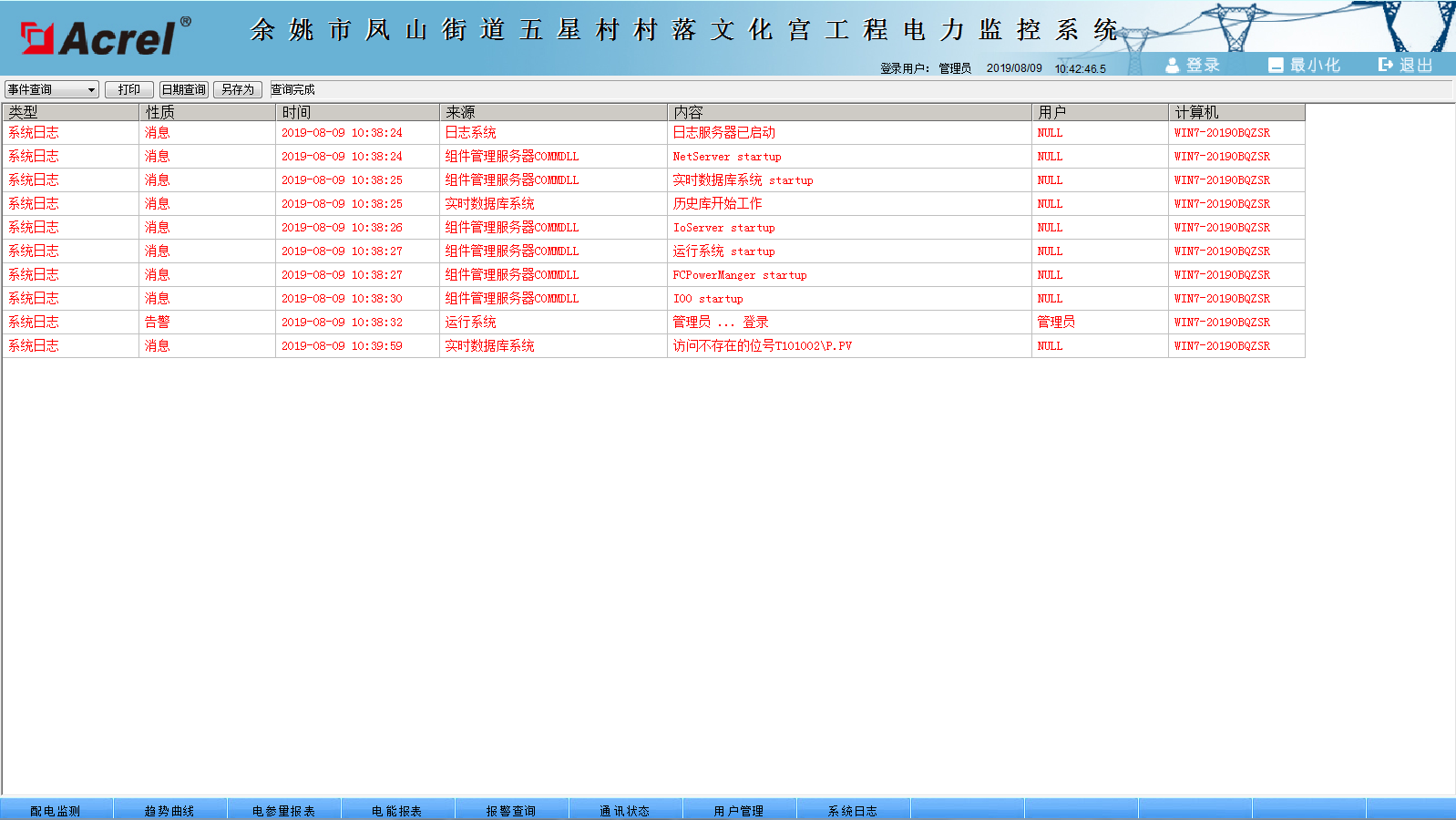The width and height of the screenshot is (1456, 820).
Task: Switch to the 配电监测 tab
Action: (56, 810)
